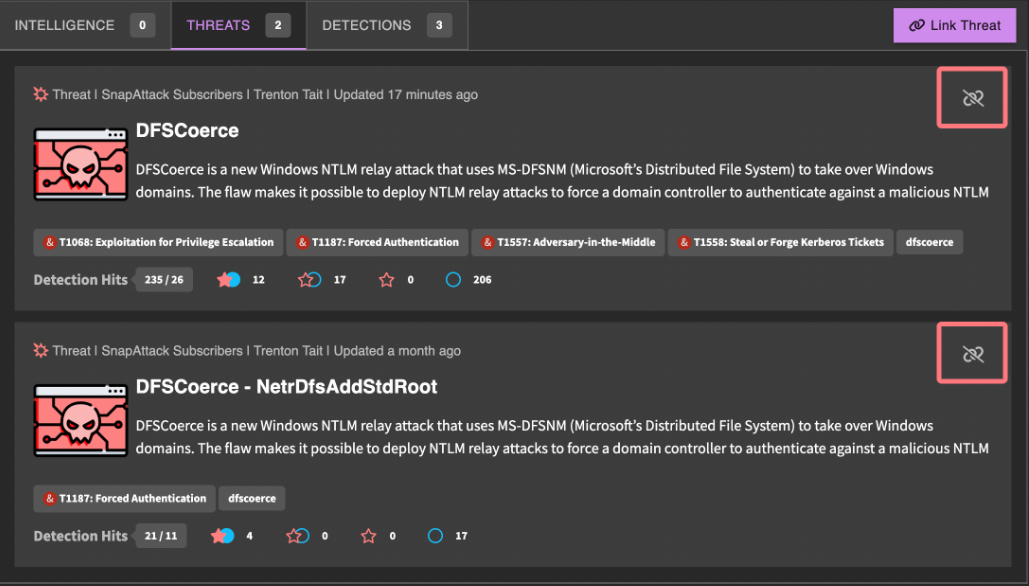This screenshot has height=586, width=1029.
Task: Click the blue circle icon showing 17 in second card
Action: point(435,536)
